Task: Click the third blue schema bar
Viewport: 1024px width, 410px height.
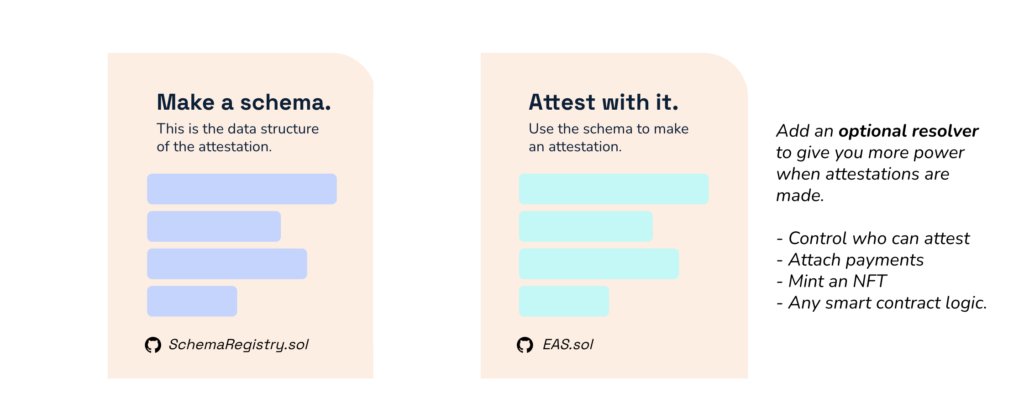Action: (x=227, y=264)
